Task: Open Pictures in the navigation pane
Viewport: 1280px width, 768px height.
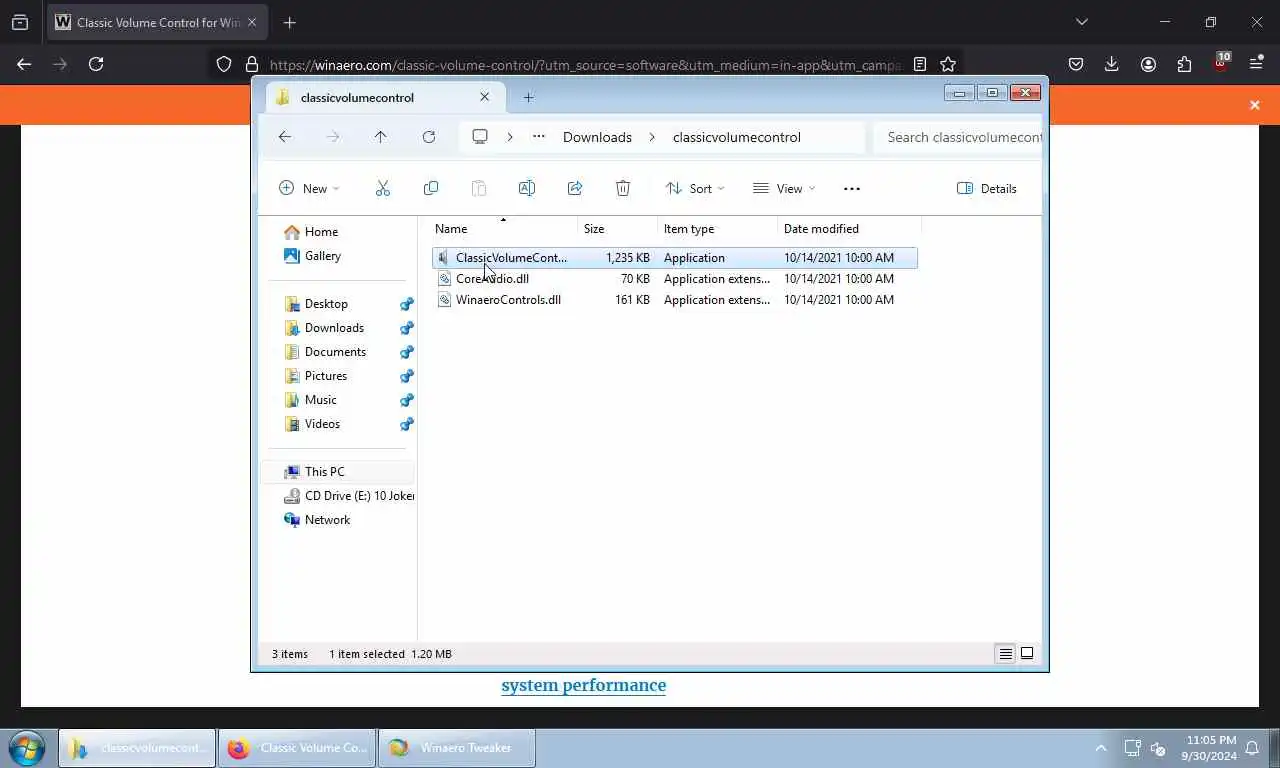Action: tap(326, 375)
